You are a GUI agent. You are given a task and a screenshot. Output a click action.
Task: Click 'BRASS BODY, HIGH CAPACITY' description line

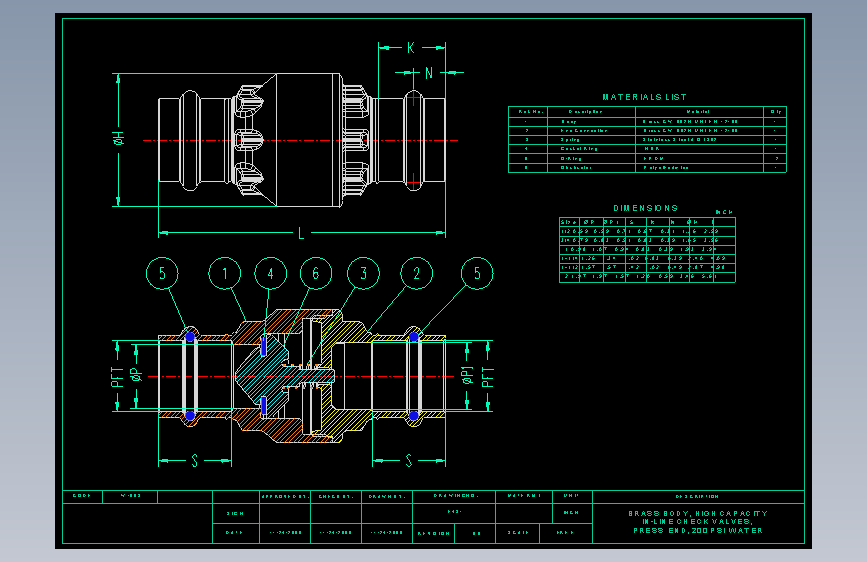698,513
